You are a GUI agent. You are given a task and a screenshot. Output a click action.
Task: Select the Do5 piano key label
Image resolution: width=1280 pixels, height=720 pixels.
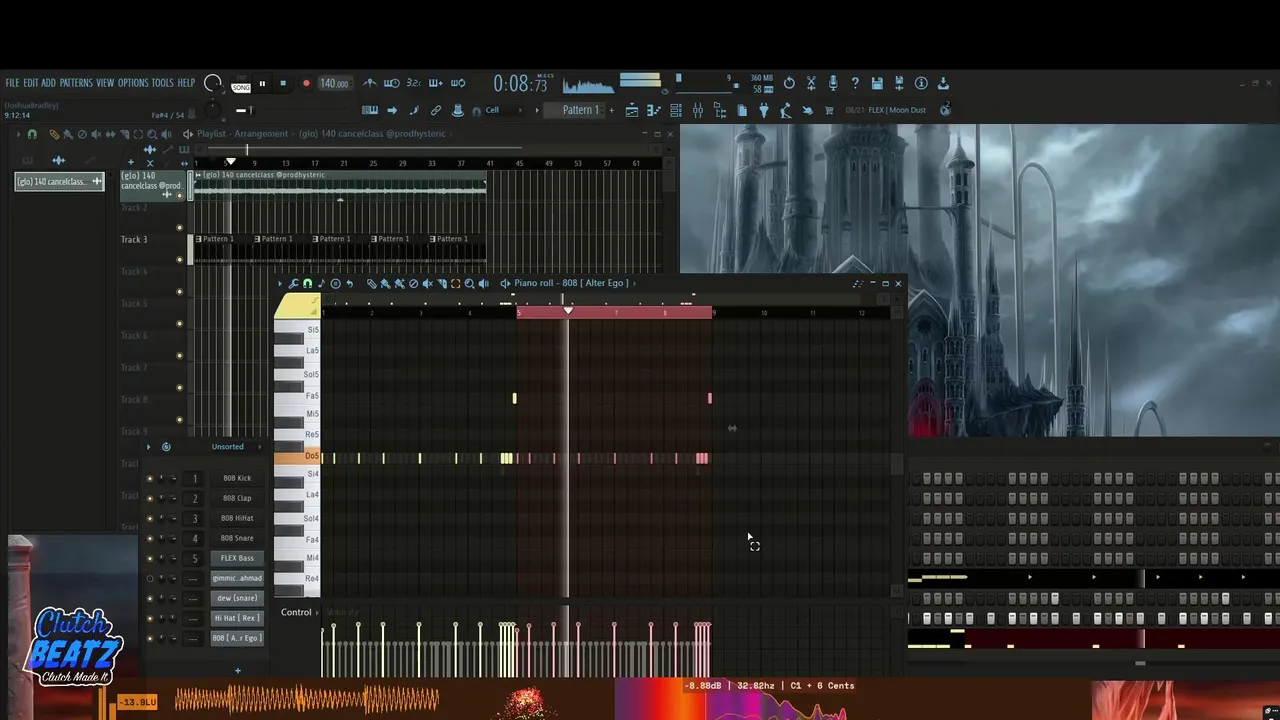[x=312, y=457]
